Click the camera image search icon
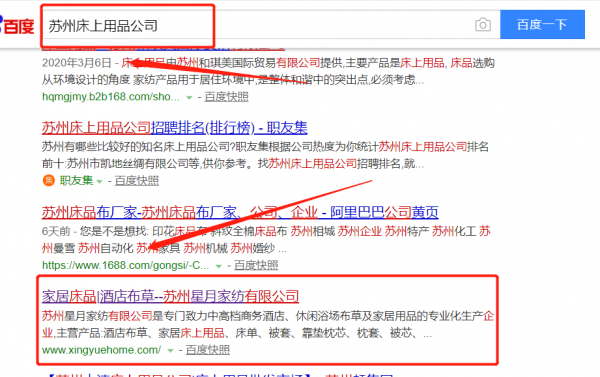 (x=483, y=25)
